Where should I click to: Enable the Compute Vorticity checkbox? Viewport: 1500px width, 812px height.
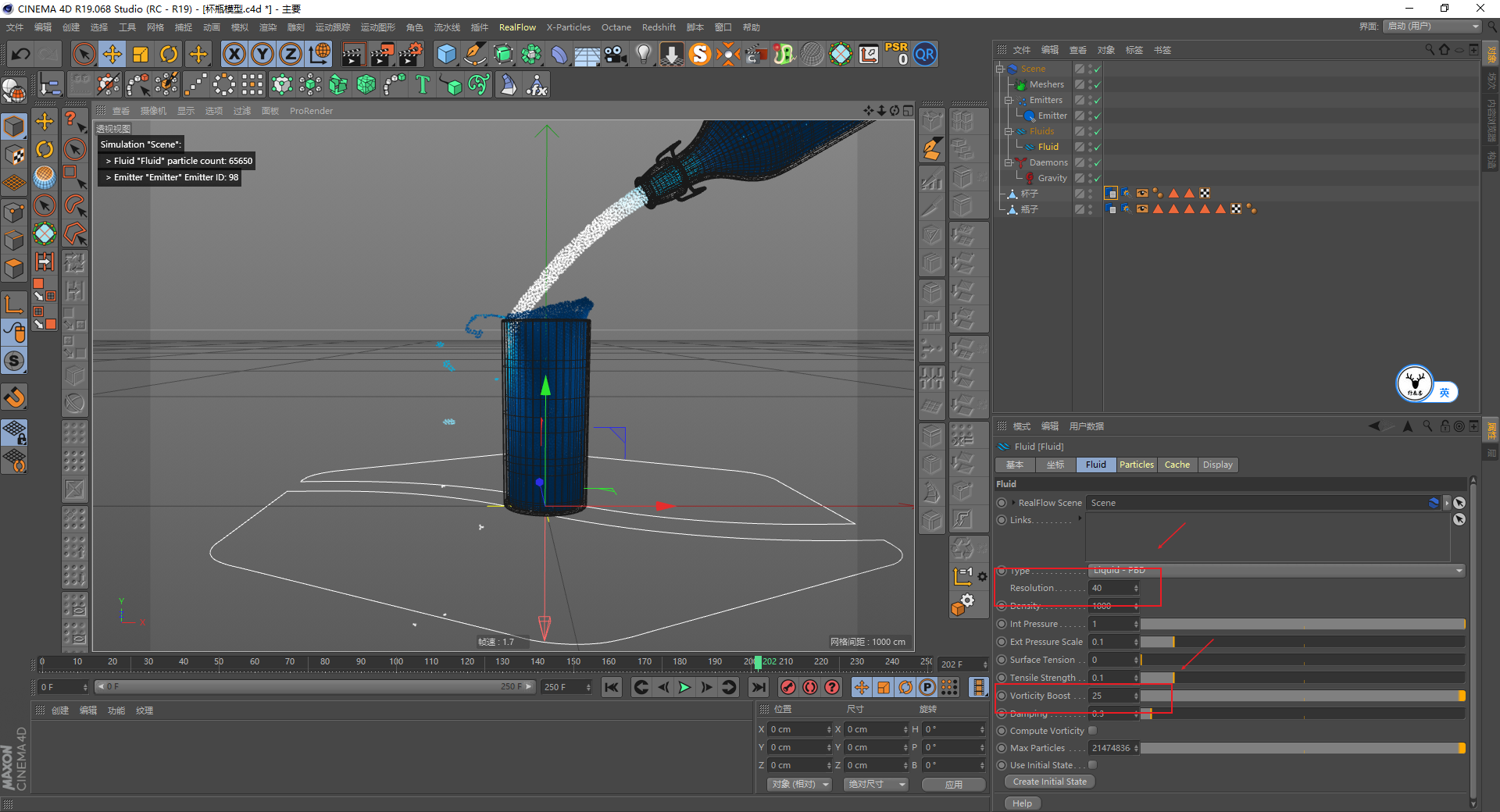[1093, 731]
